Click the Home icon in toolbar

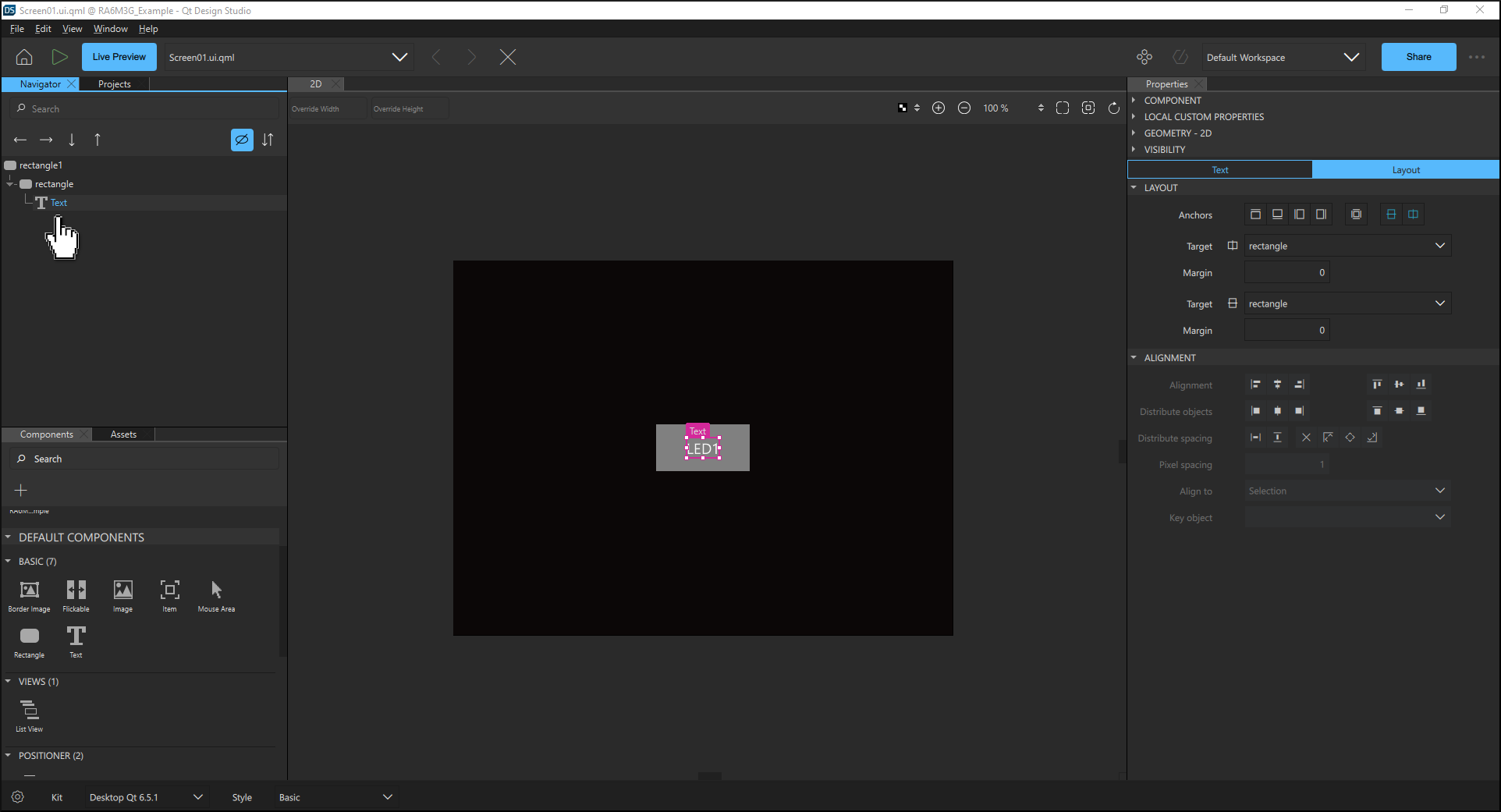[x=24, y=57]
